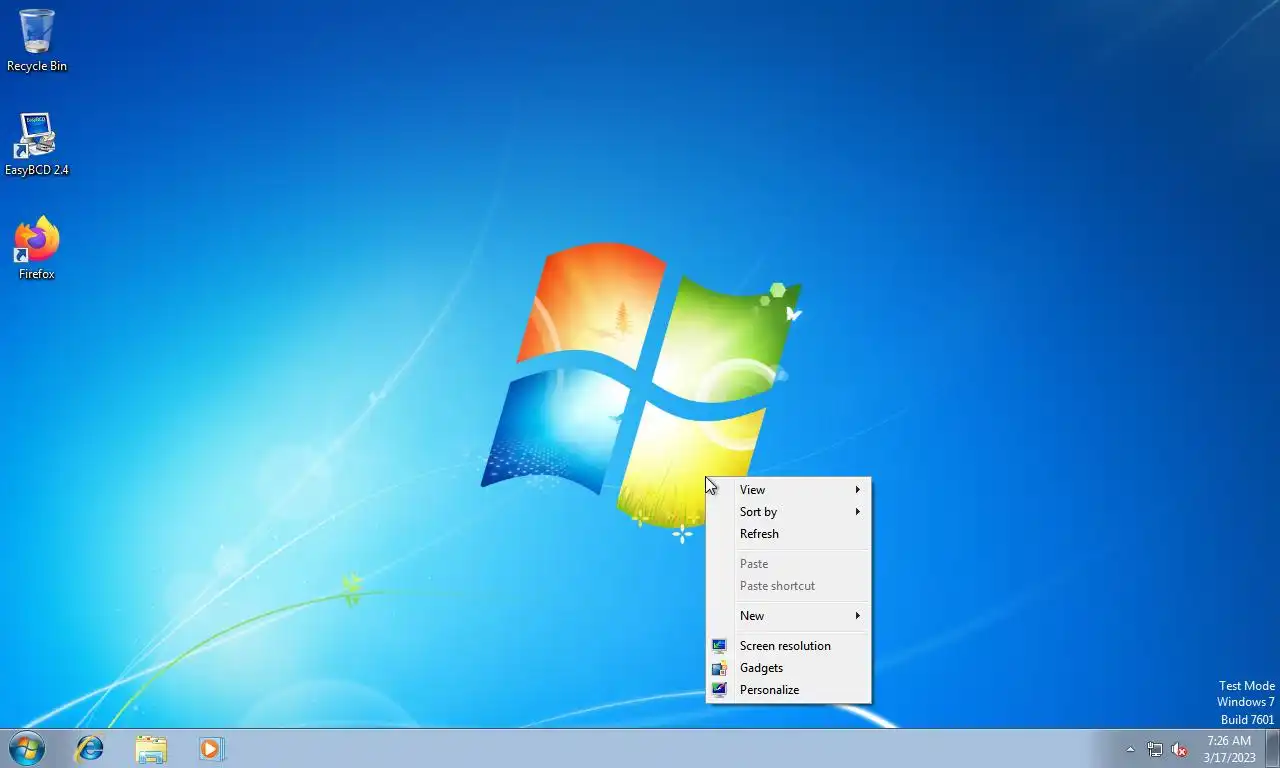Launch Windows Media Player from taskbar
Viewport: 1280px width, 768px height.
click(211, 749)
